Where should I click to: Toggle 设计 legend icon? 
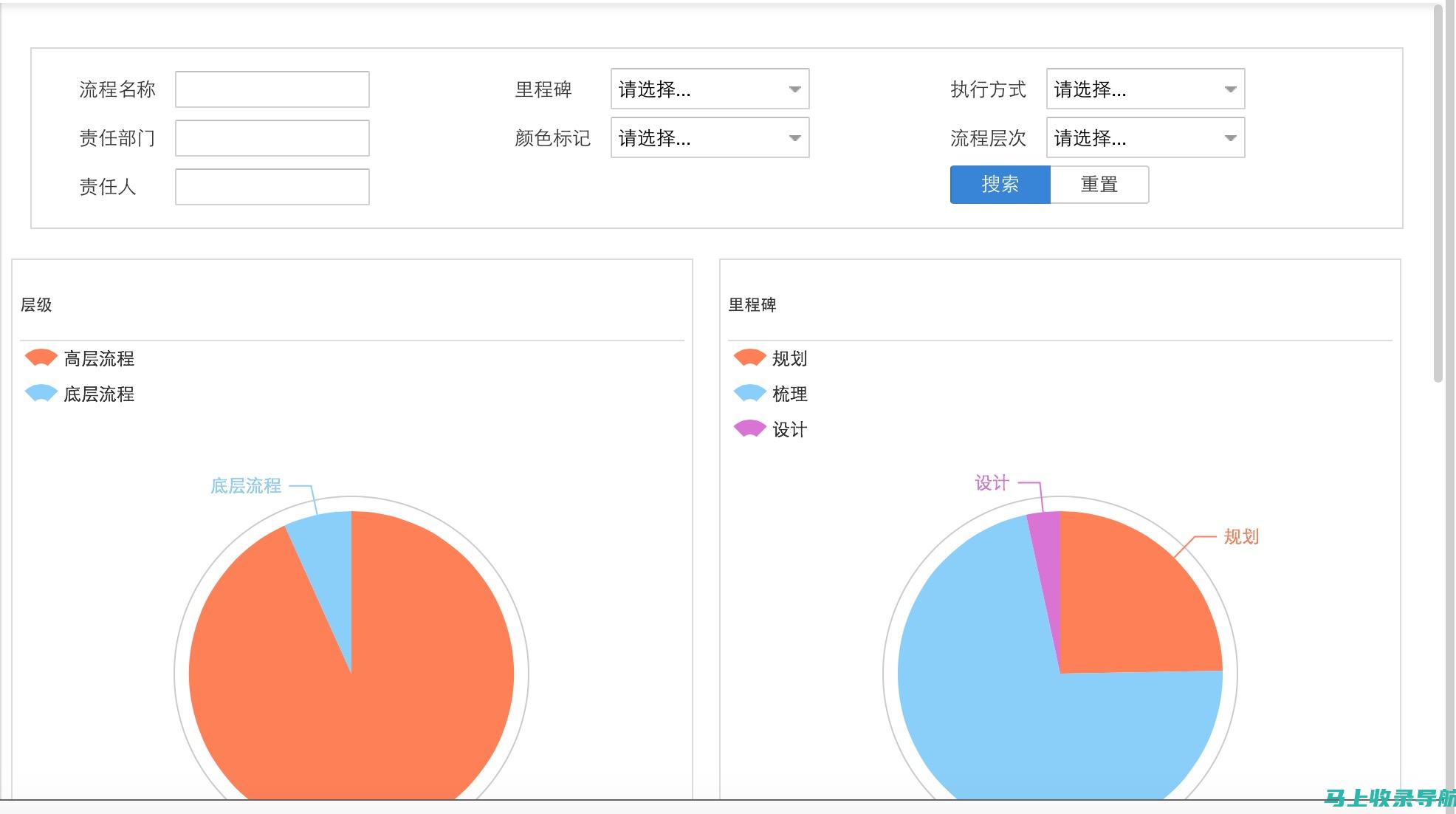pyautogui.click(x=749, y=428)
